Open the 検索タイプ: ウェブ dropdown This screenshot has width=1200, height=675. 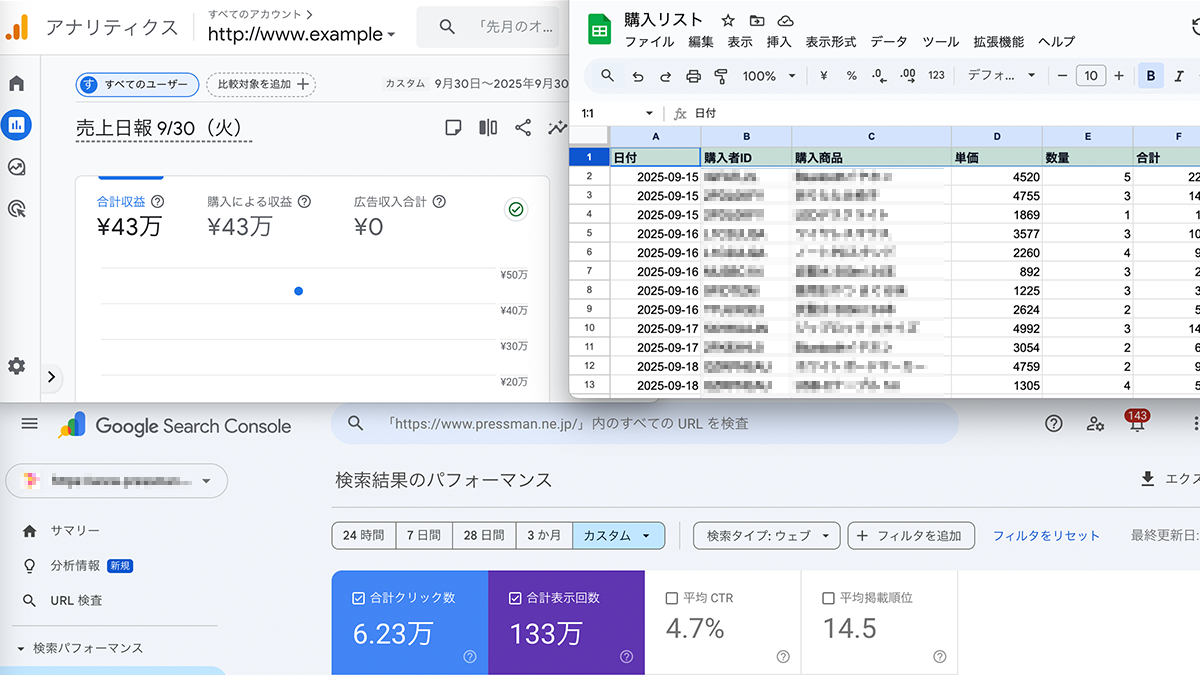click(x=766, y=536)
